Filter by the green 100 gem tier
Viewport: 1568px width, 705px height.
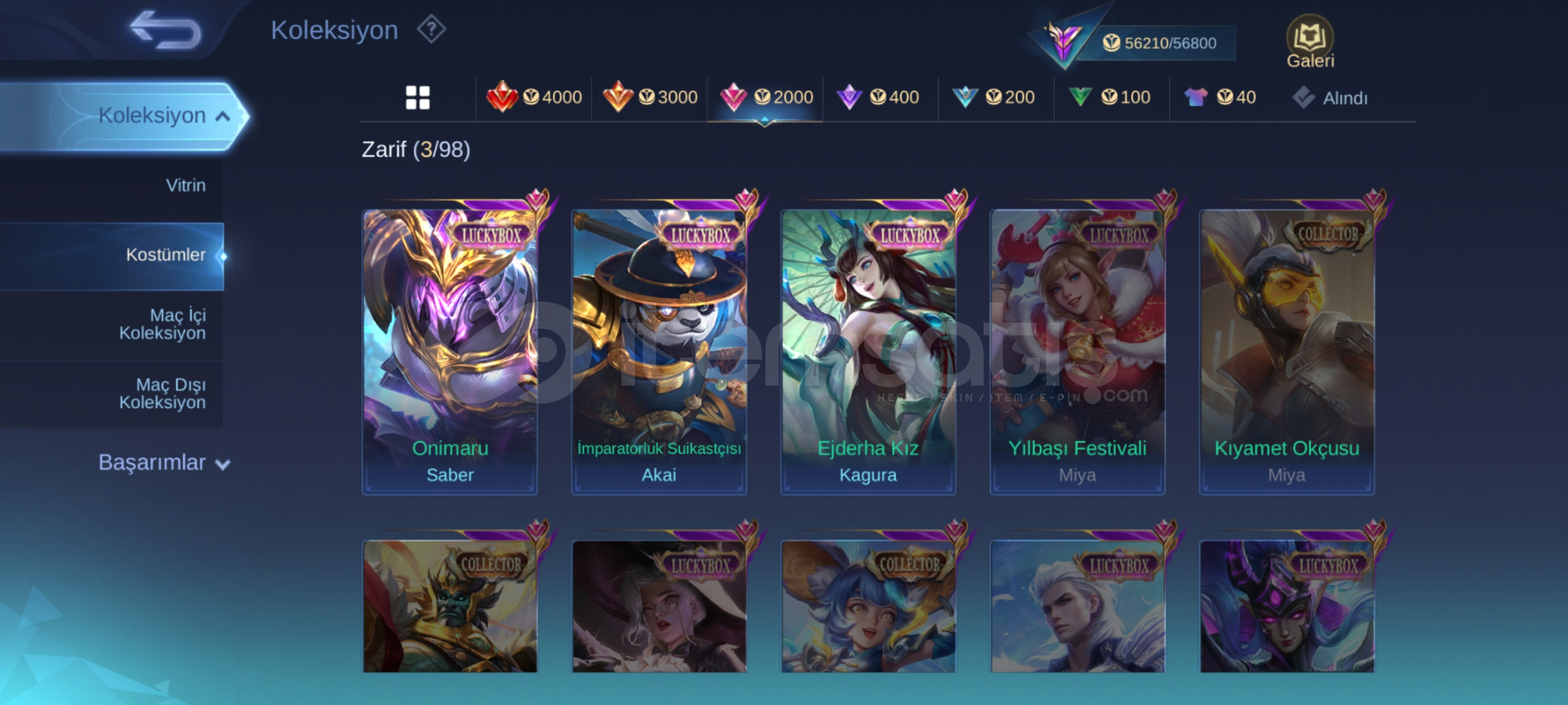tap(1110, 97)
